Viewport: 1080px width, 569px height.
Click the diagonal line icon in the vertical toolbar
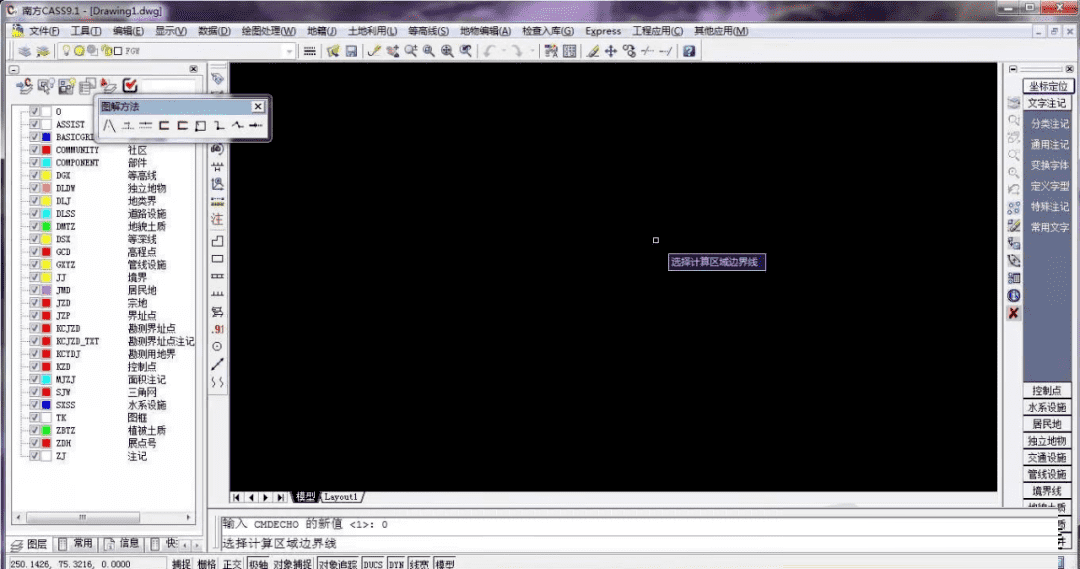coord(217,364)
